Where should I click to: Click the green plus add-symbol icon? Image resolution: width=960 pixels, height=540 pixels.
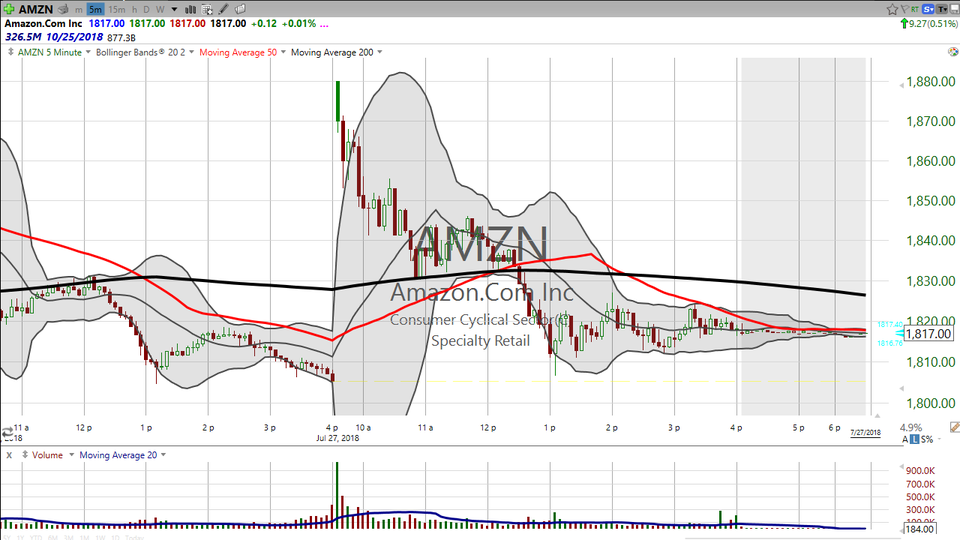pos(8,9)
